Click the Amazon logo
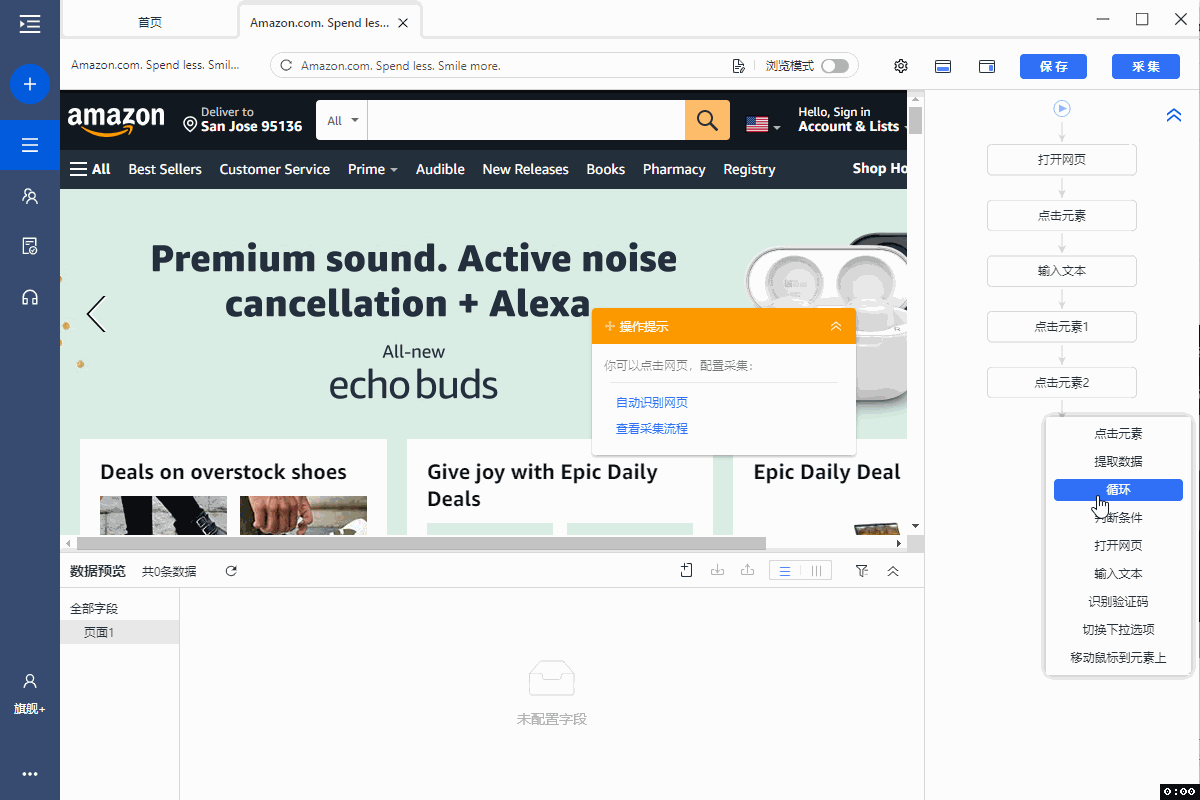This screenshot has width=1200, height=800. pyautogui.click(x=116, y=121)
